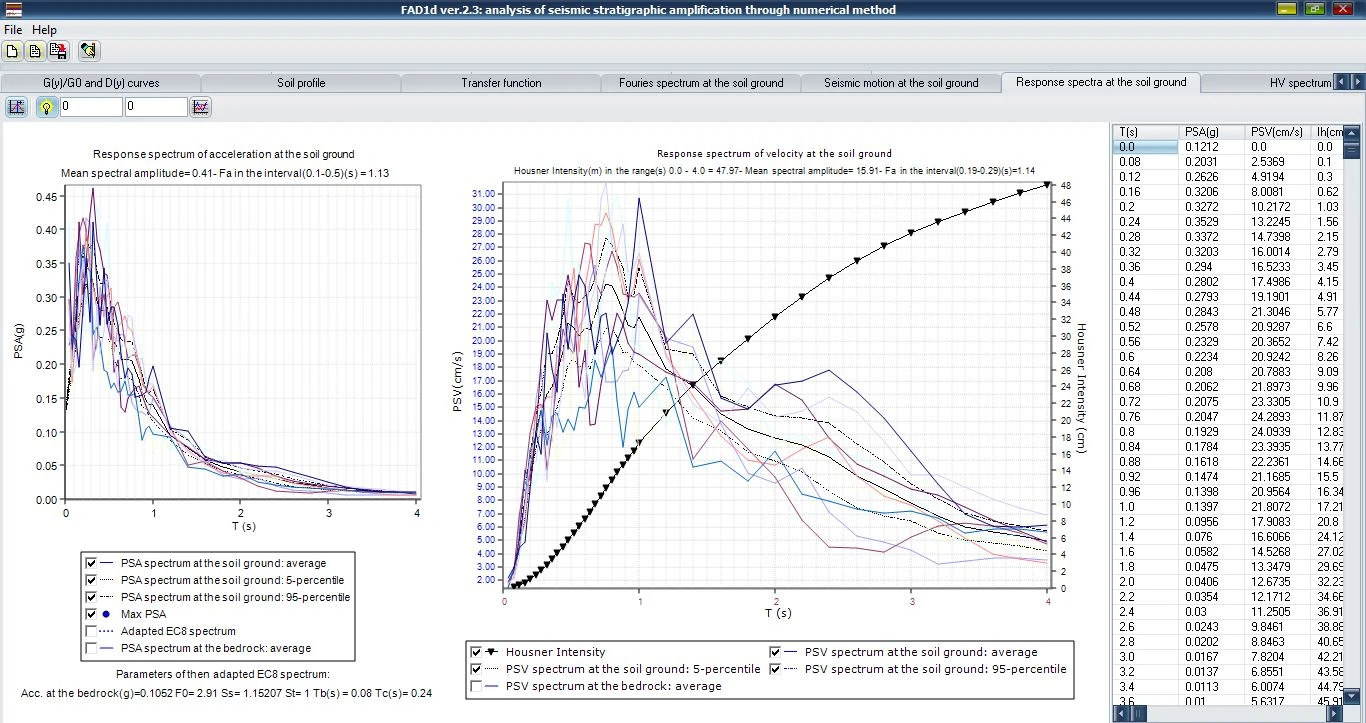1366x723 pixels.
Task: Click the axes chart icon left of lightbulb
Action: [17, 107]
